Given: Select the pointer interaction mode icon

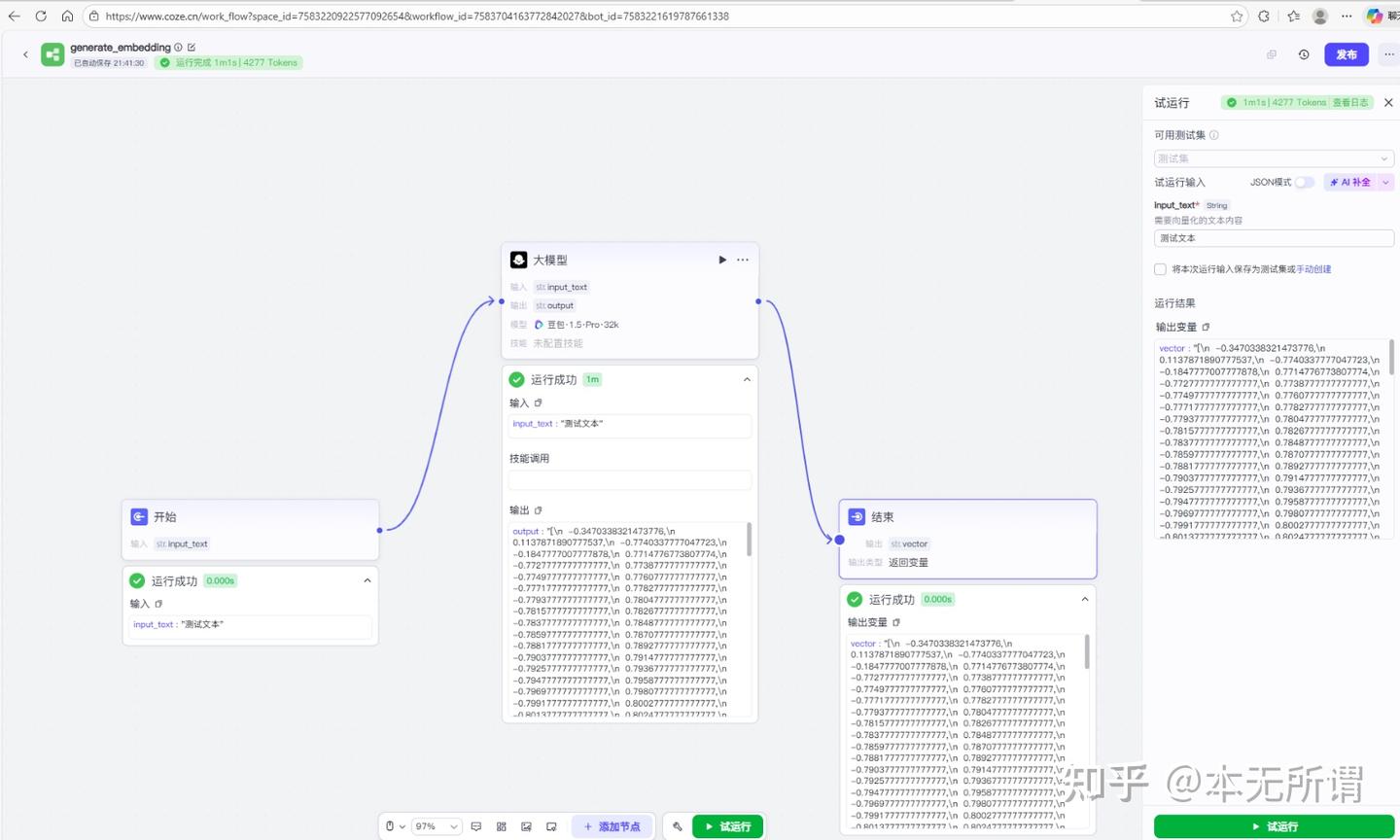Looking at the screenshot, I should click(390, 825).
